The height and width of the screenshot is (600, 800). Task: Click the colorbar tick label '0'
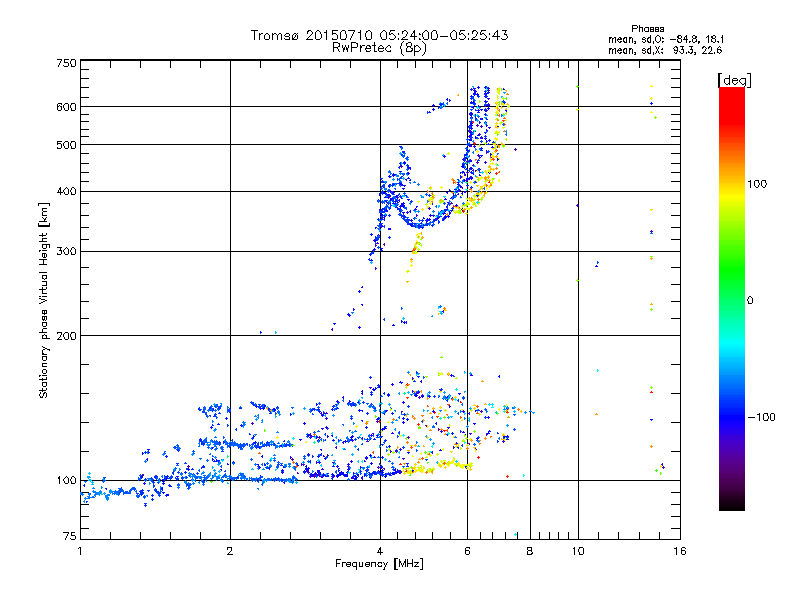tap(750, 301)
